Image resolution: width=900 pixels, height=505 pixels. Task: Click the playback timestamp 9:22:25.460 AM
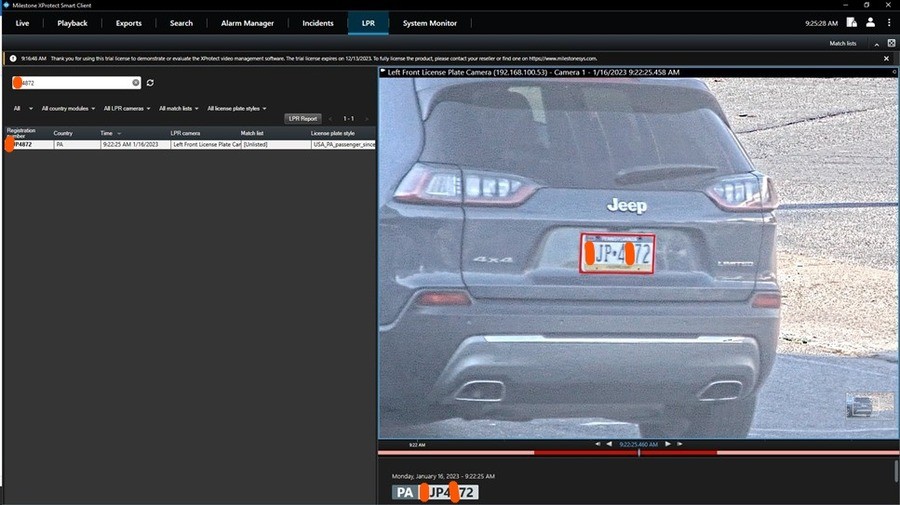(x=639, y=444)
